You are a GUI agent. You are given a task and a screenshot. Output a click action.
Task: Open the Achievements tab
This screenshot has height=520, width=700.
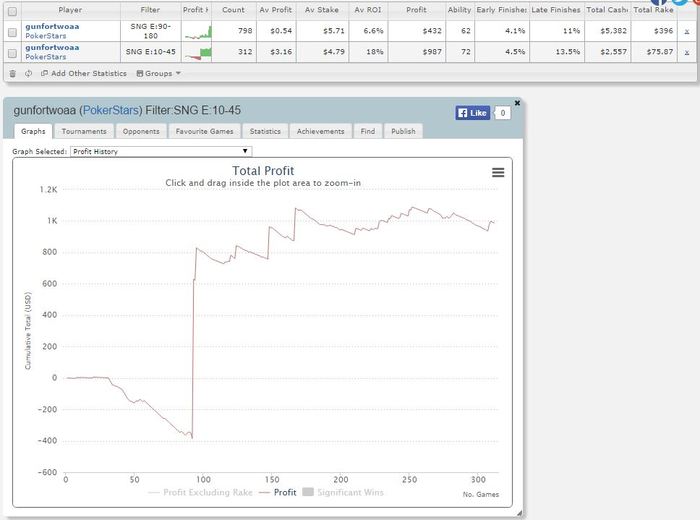321,131
